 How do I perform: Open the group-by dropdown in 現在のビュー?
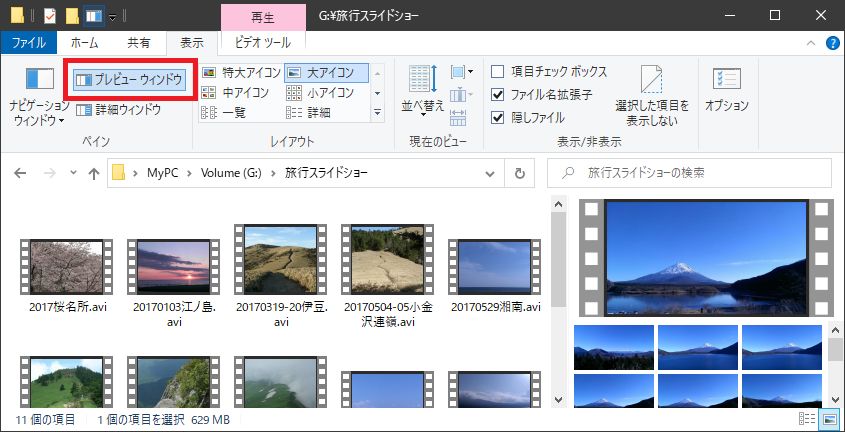click(x=462, y=72)
